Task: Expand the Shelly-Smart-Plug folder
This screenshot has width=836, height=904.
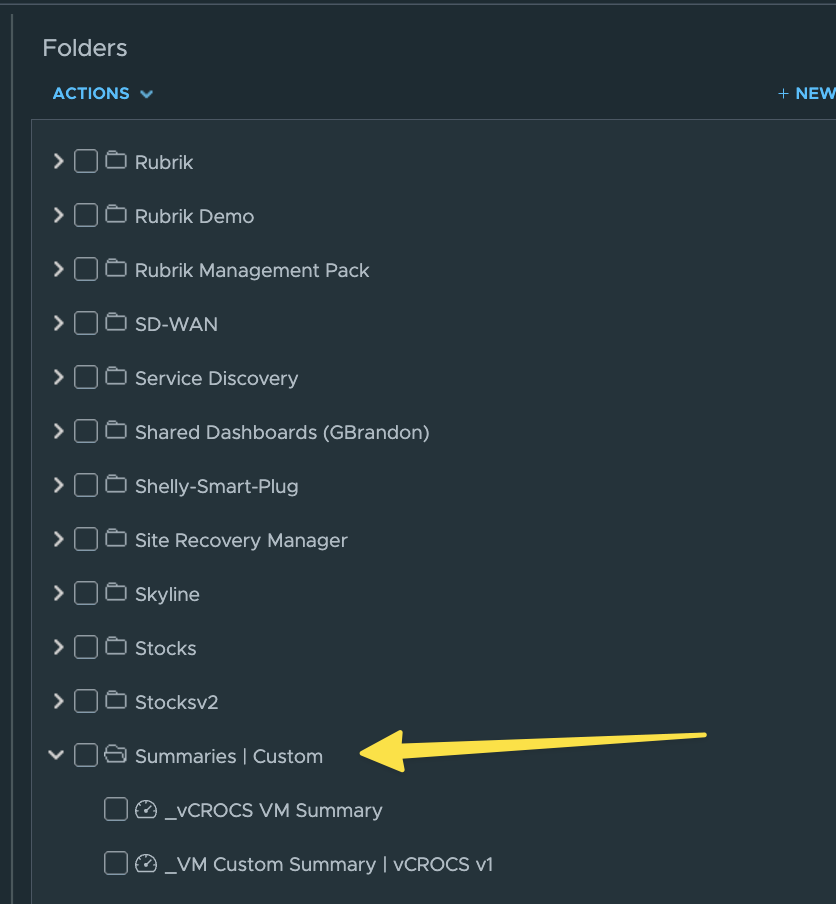Action: (58, 485)
